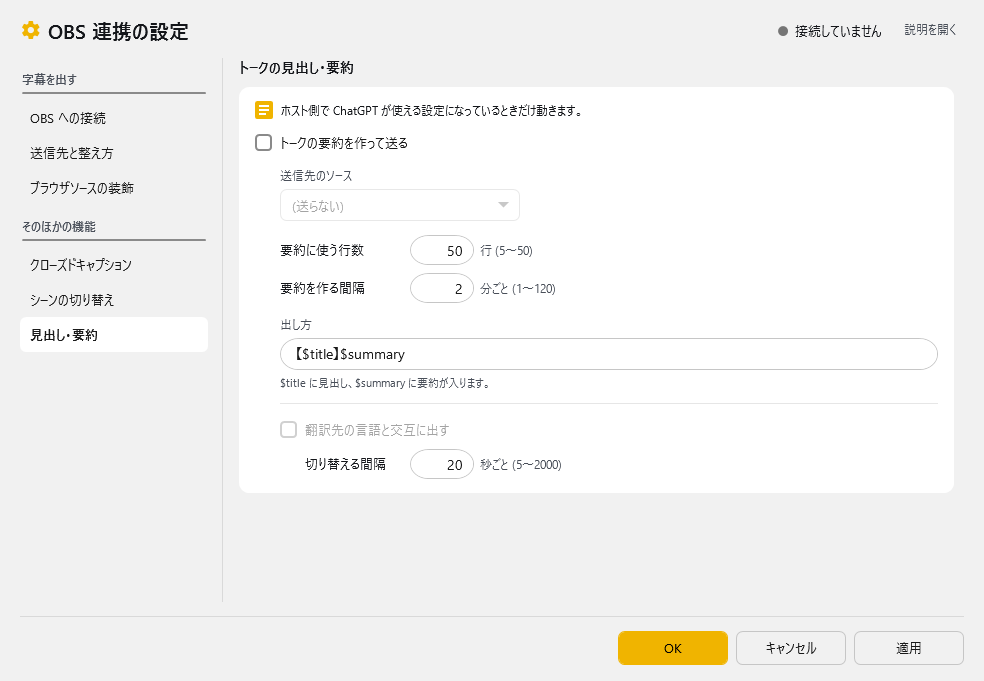984x681 pixels.
Task: Enable トークの要約を作って送る checkbox
Action: point(264,143)
